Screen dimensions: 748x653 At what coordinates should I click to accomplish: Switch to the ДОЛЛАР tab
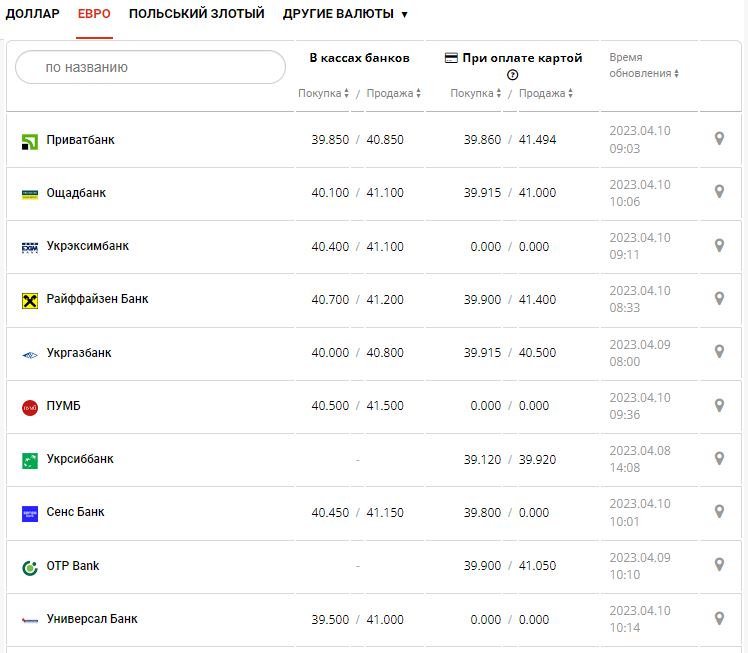tap(32, 14)
